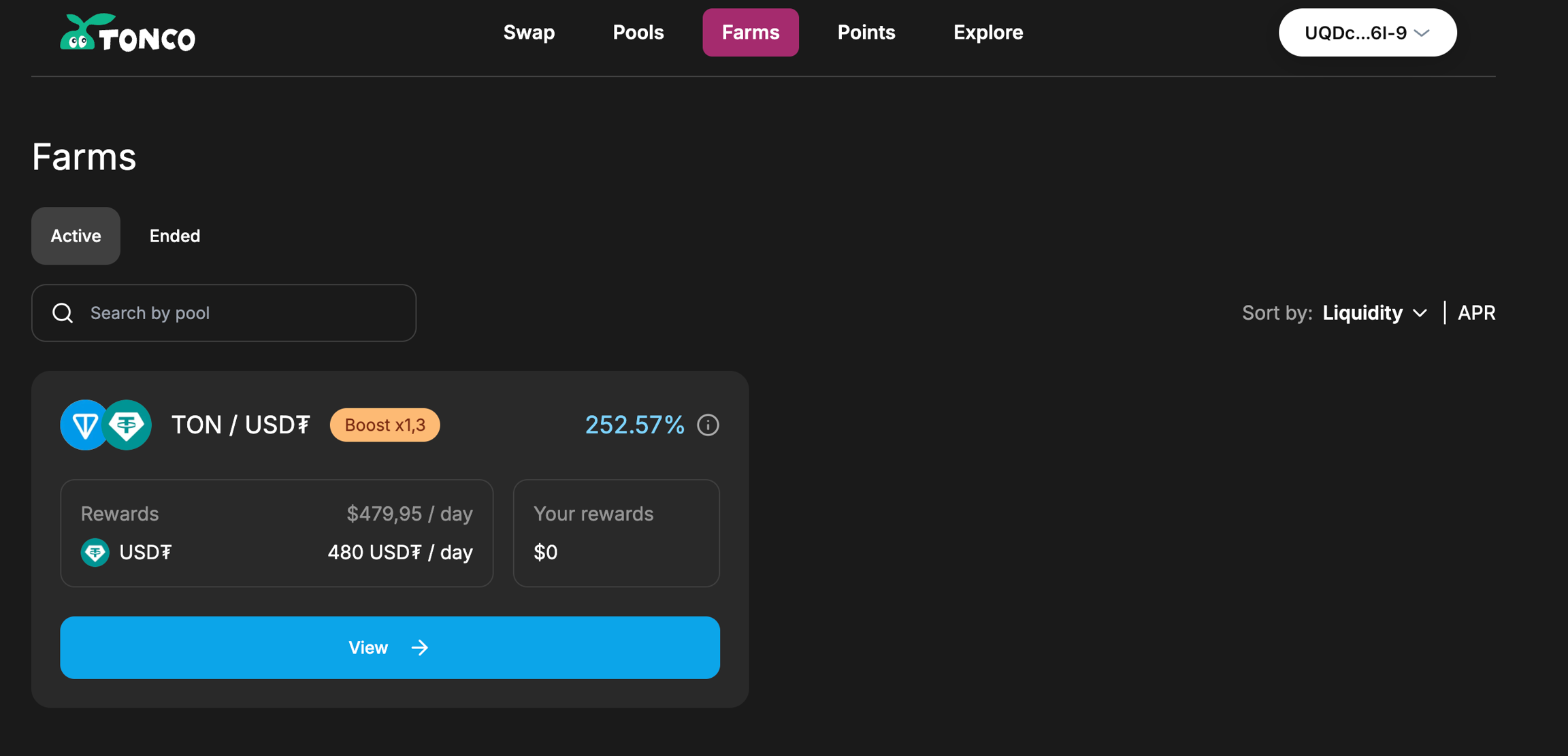Click the APR info icon
The height and width of the screenshot is (756, 1568).
[x=708, y=425]
